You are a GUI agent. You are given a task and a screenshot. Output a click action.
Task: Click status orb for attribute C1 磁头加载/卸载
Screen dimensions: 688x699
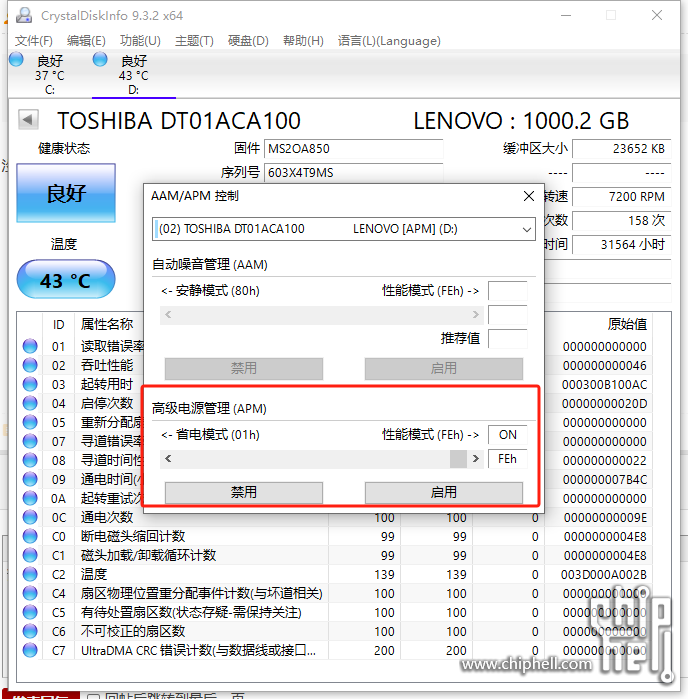pyautogui.click(x=30, y=555)
